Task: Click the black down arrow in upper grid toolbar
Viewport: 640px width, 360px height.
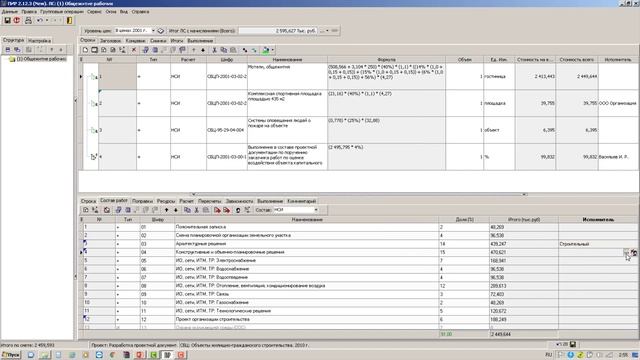Action: tap(203, 50)
